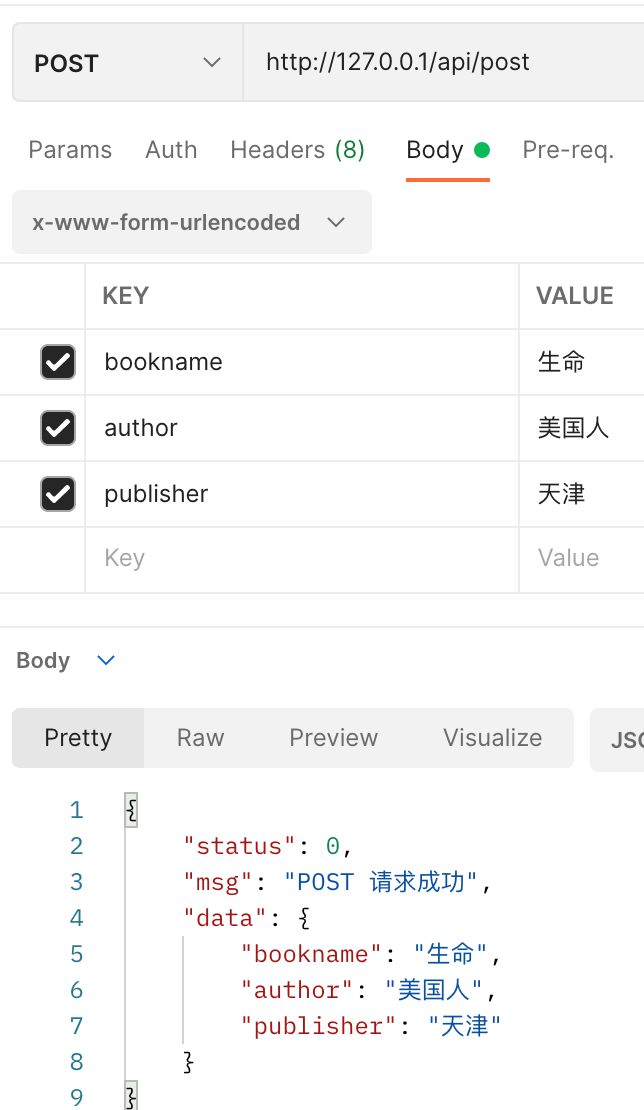Go to the Headers (8) tab

(x=297, y=150)
